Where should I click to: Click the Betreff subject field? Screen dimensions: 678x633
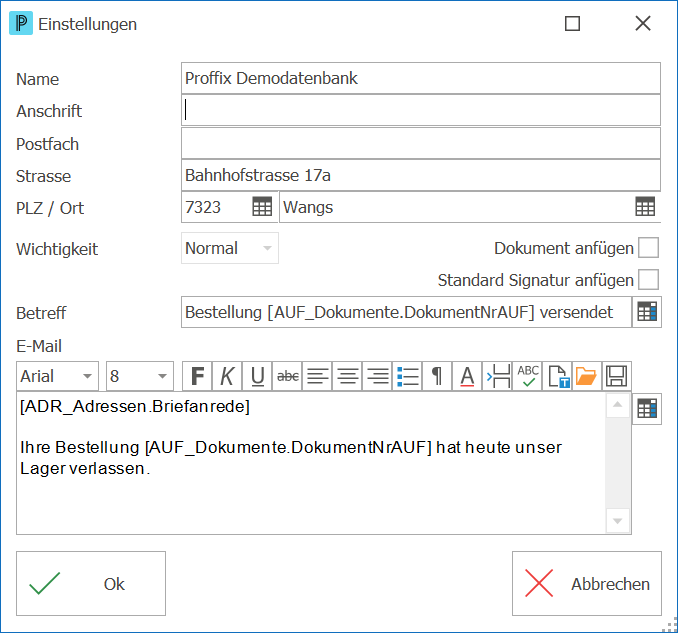(x=406, y=312)
